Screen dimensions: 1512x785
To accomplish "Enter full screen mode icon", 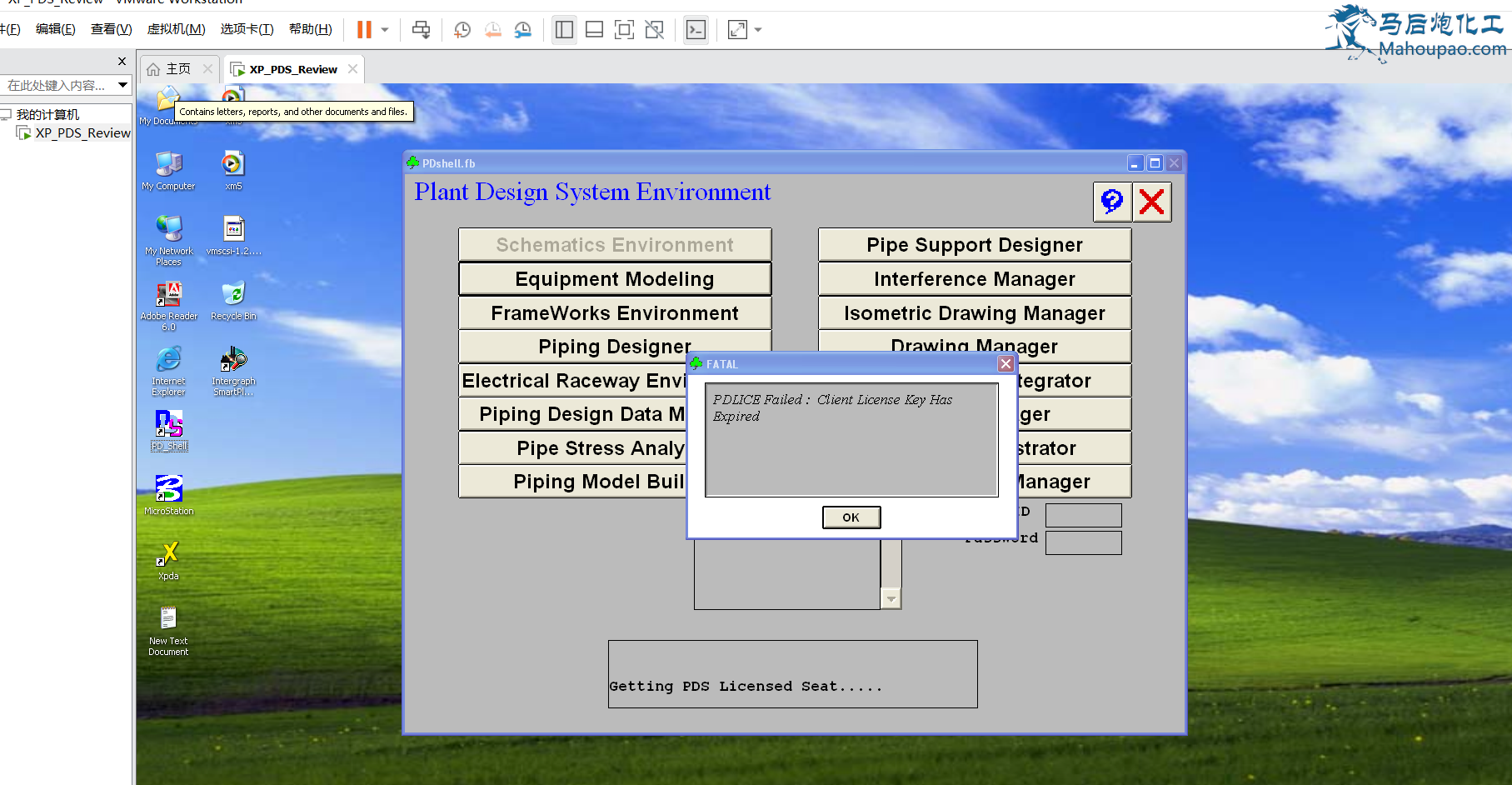I will click(624, 30).
